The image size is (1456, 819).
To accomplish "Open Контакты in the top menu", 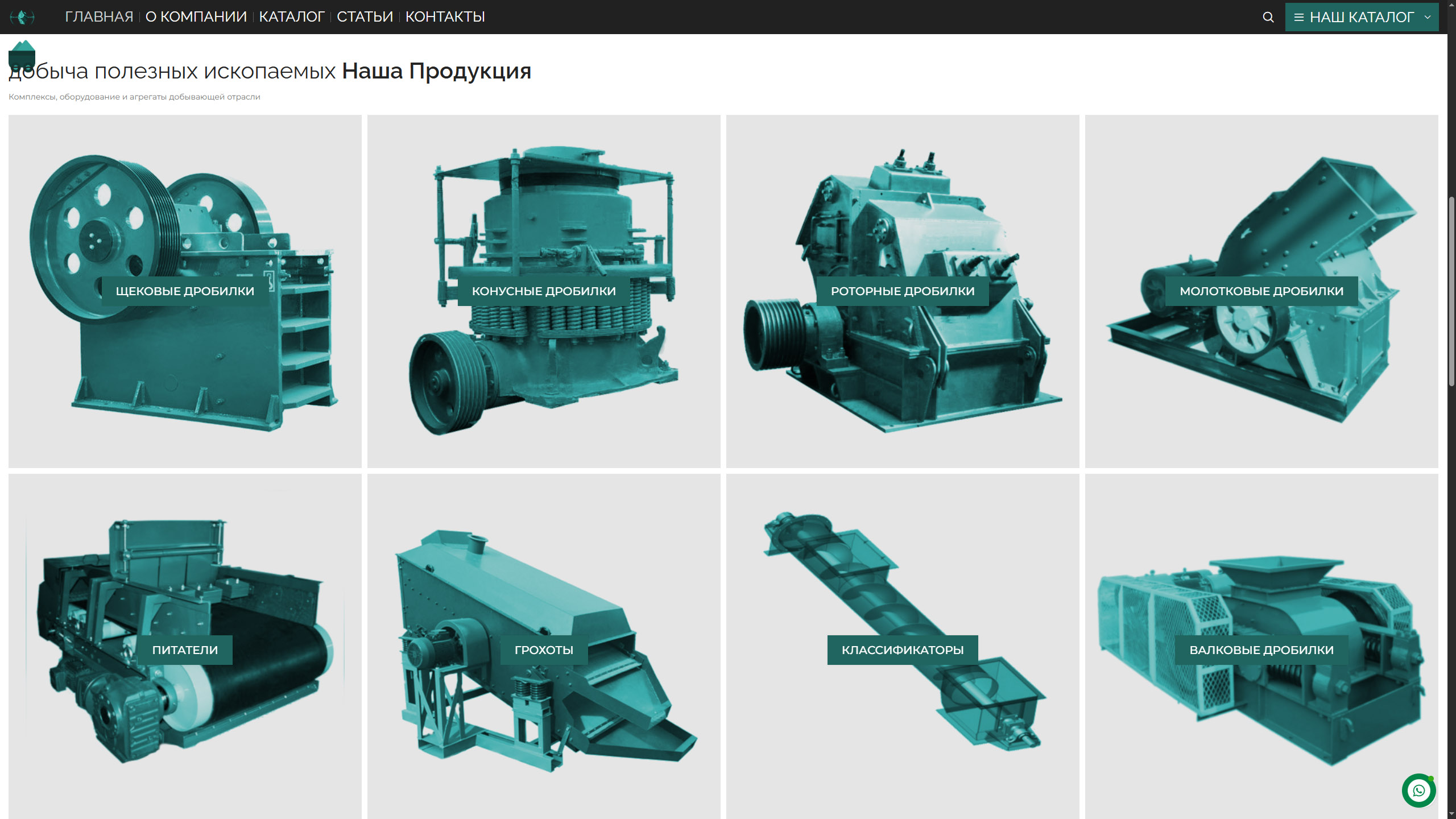I will click(445, 17).
